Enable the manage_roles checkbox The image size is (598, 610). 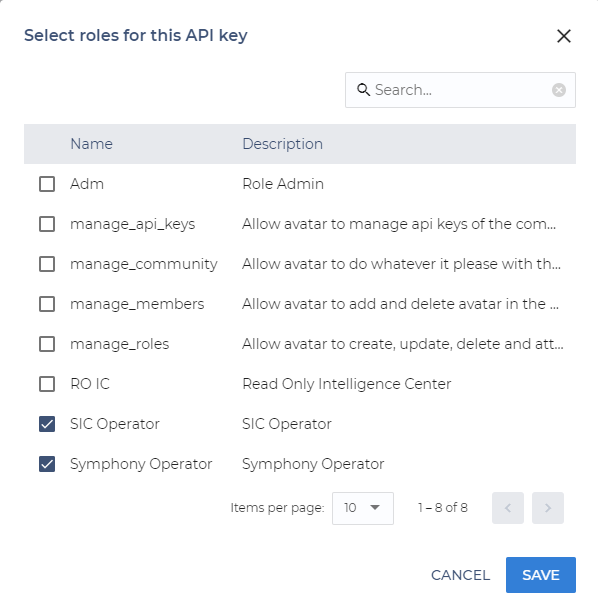[x=47, y=344]
